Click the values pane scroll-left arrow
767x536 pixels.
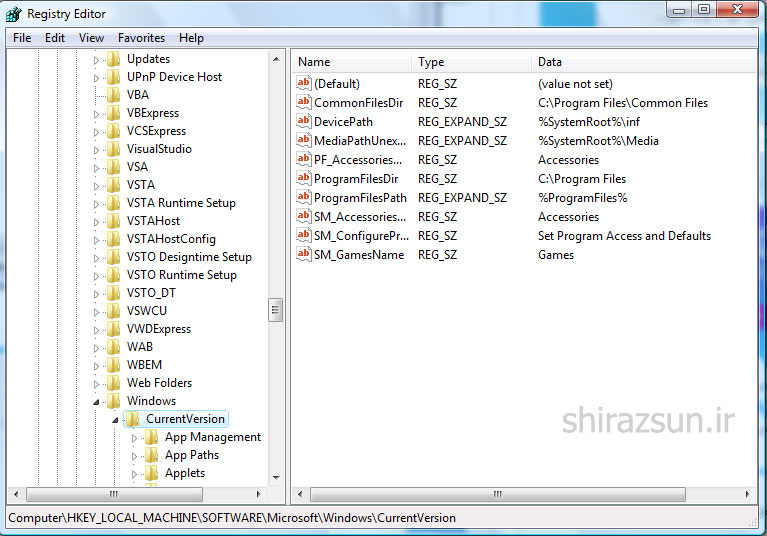[300, 494]
